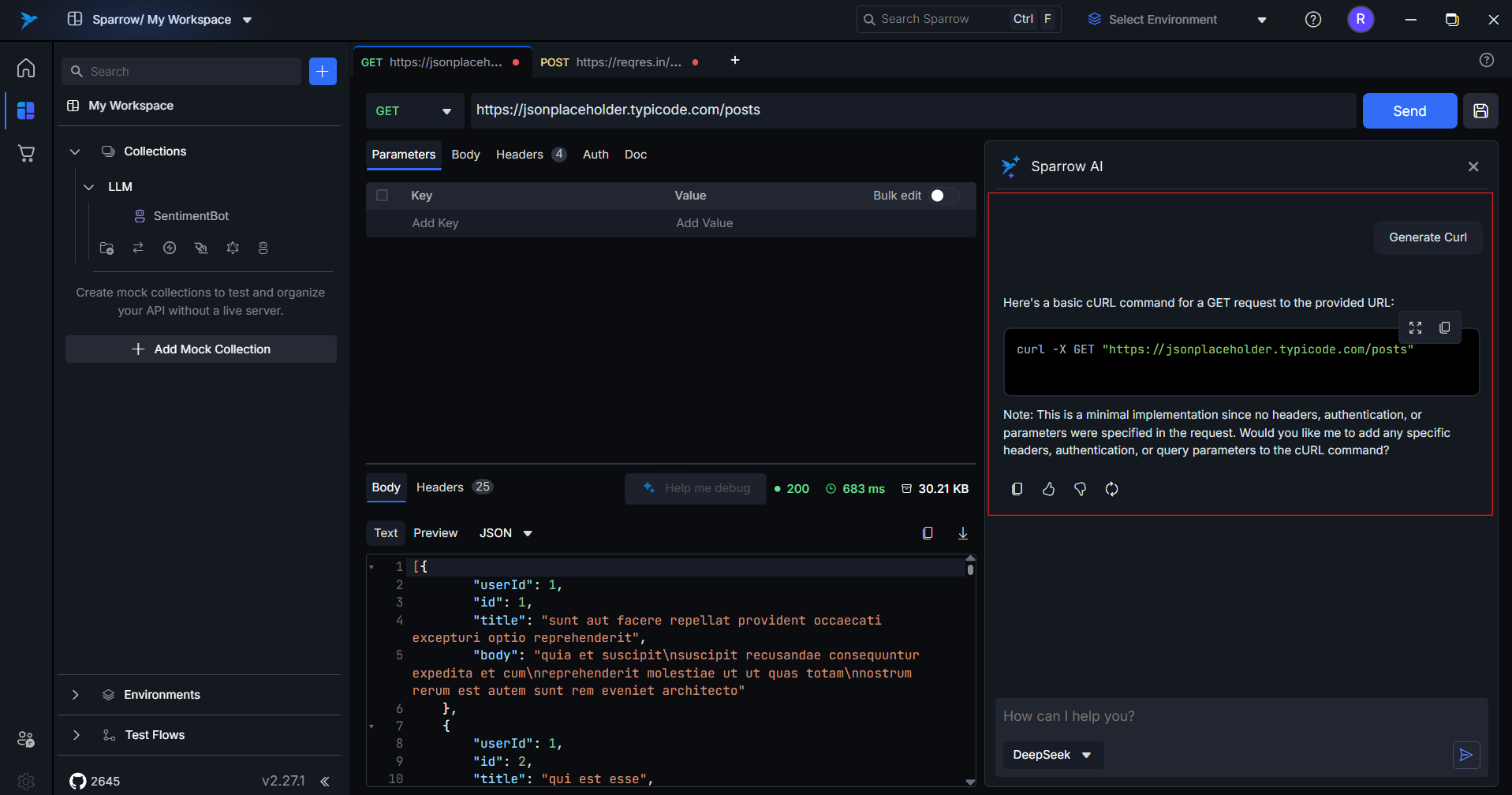Click Add Mock Collection
The height and width of the screenshot is (795, 1512).
(x=201, y=349)
